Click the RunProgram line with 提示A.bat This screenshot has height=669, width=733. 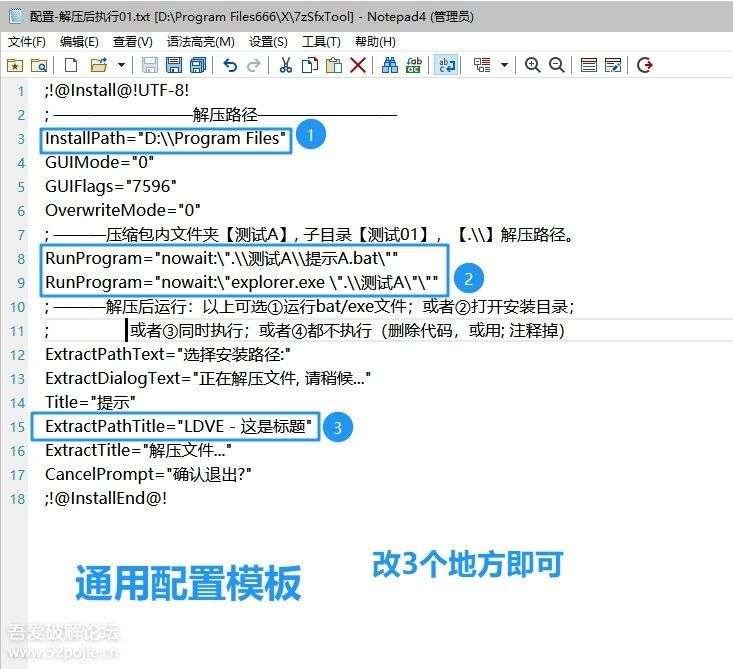tap(222, 258)
